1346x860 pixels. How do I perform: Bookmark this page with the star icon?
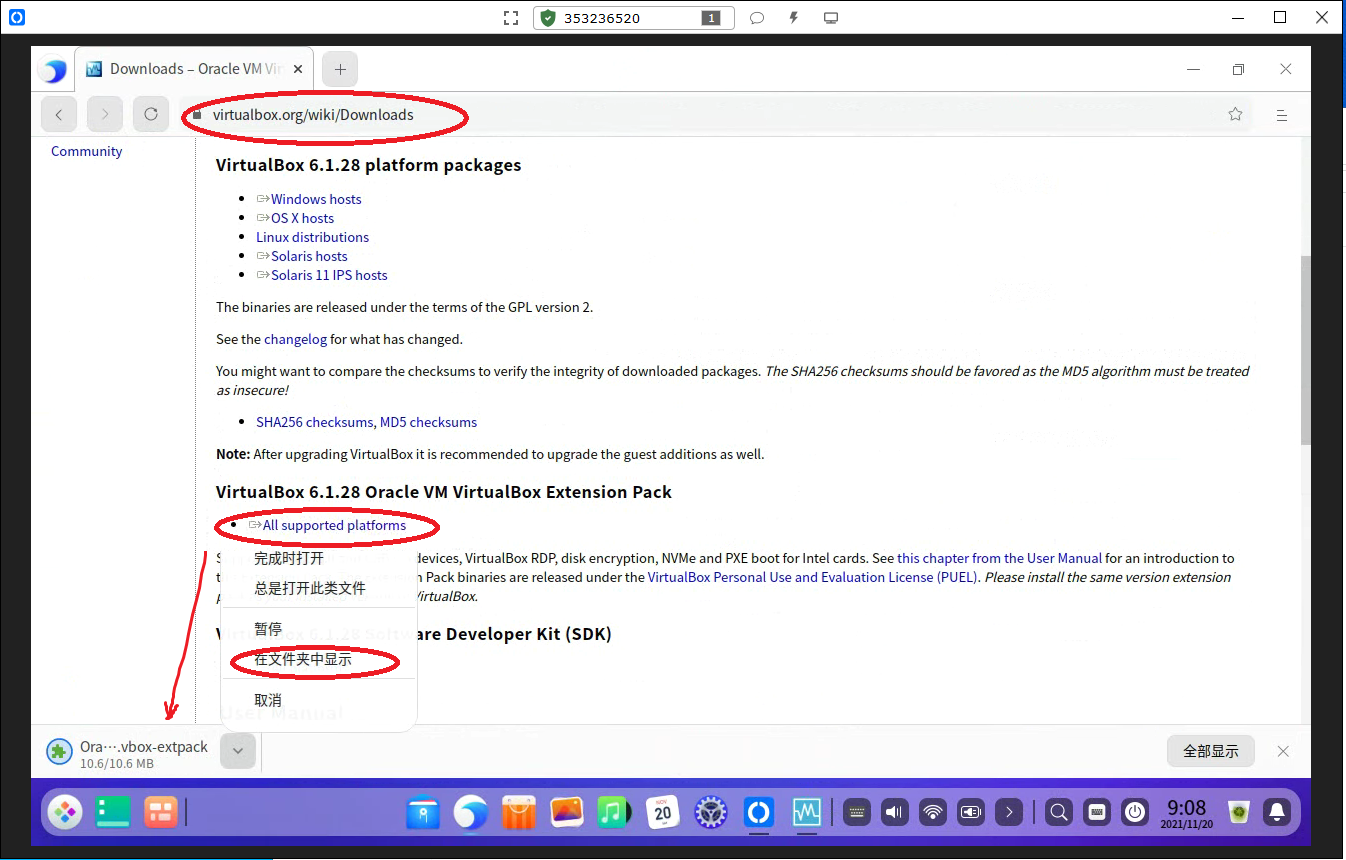click(x=1235, y=115)
